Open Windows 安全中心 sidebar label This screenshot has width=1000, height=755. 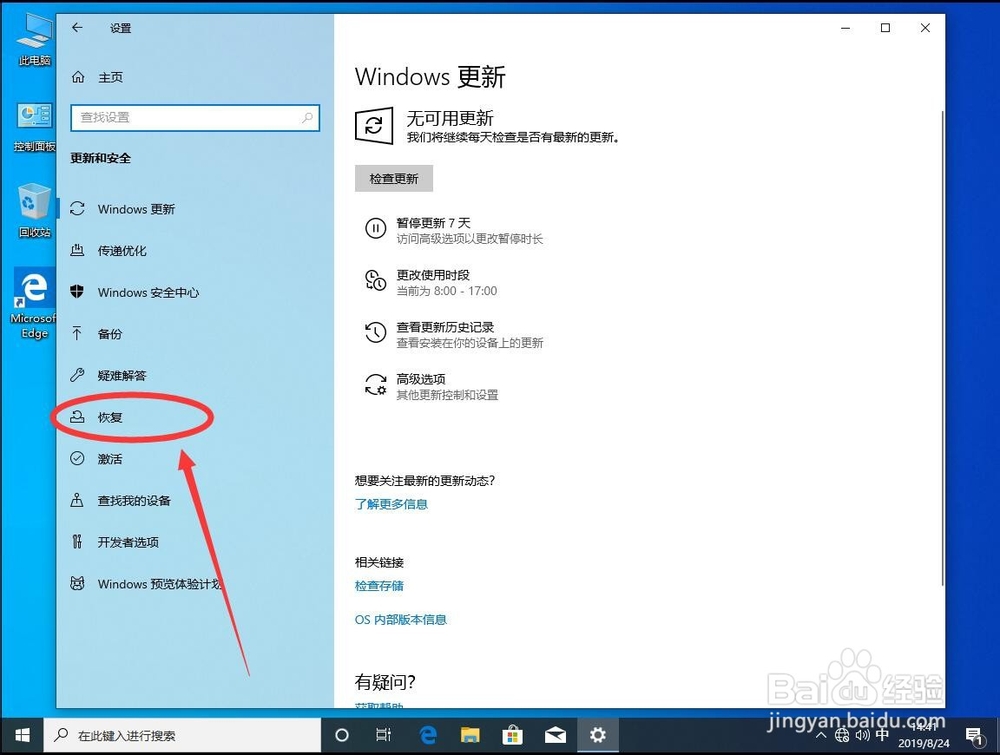(148, 293)
